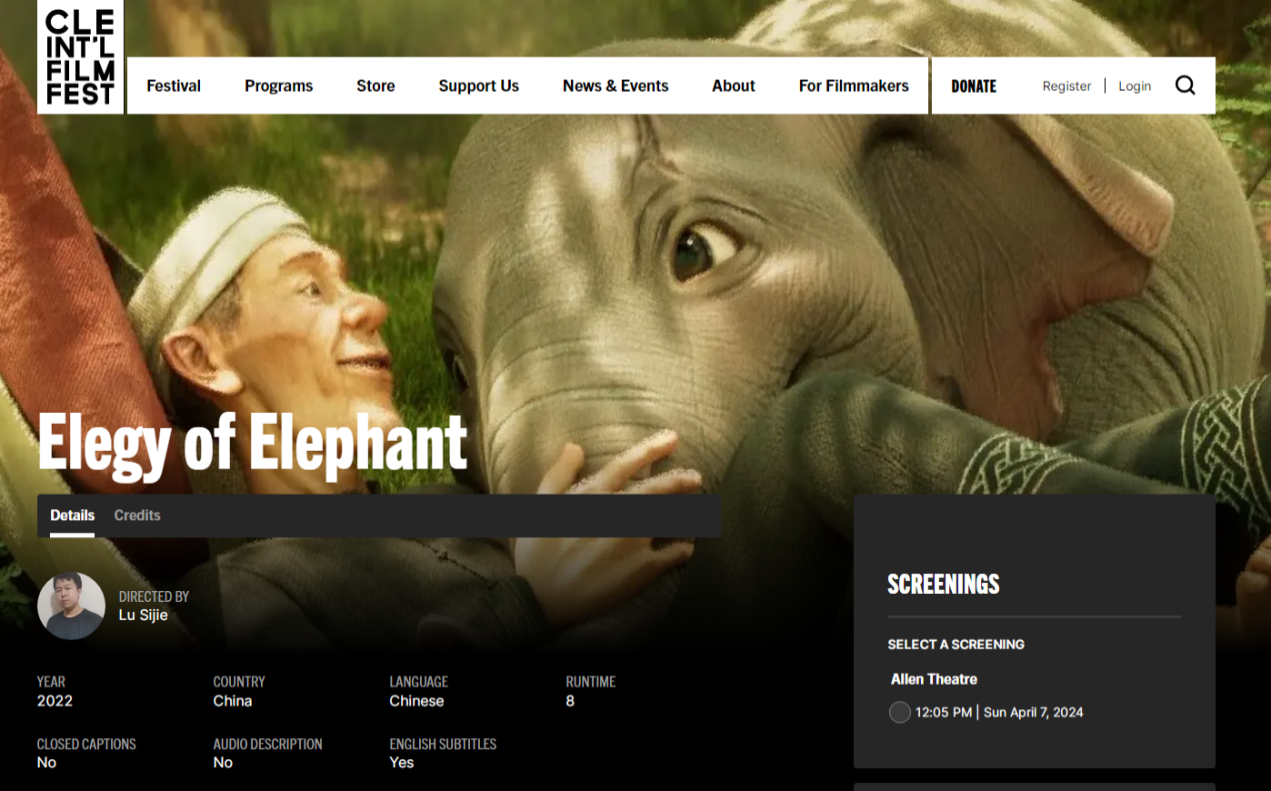Image resolution: width=1271 pixels, height=791 pixels.
Task: Open the Programs menu
Action: 278,86
